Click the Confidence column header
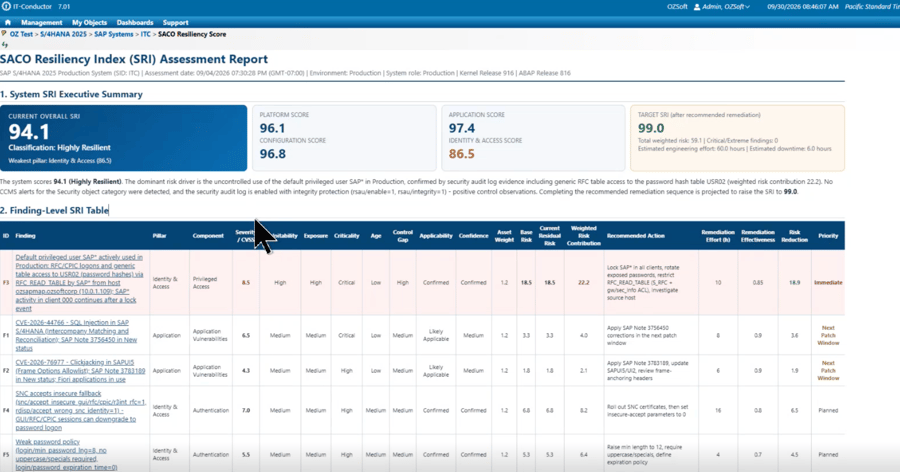900x472 pixels. (474, 236)
